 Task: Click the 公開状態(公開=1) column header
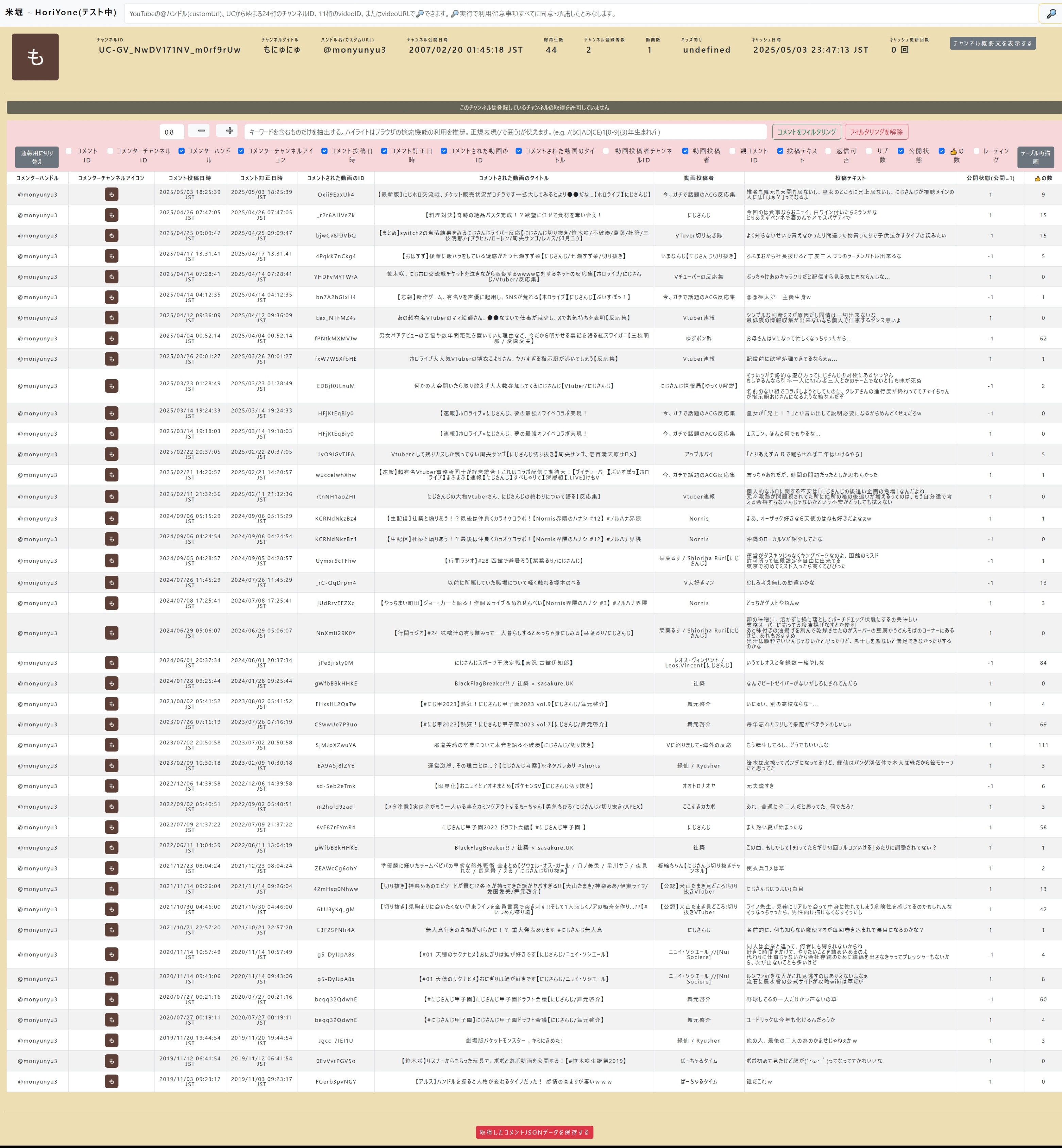pyautogui.click(x=990, y=178)
